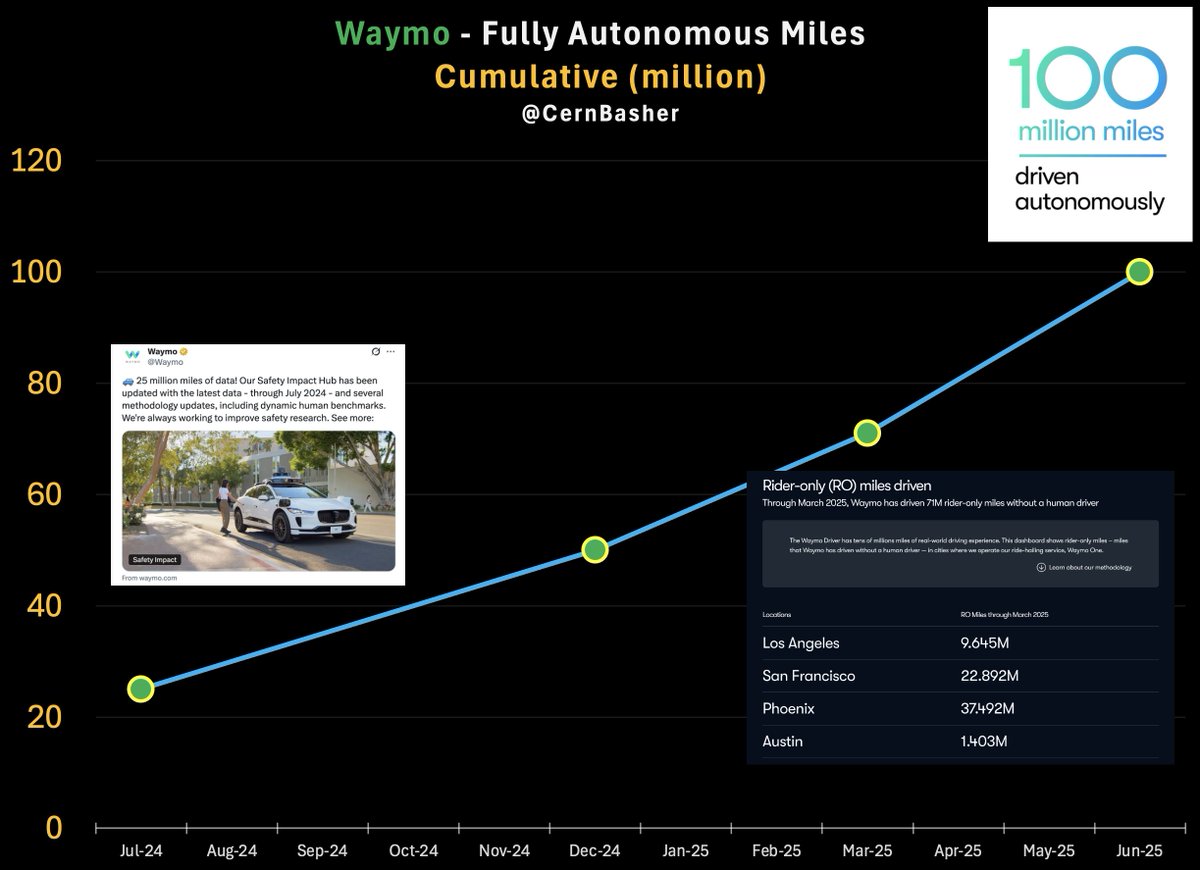Click the Dec-24 data point at 50 million
1200x870 pixels.
[595, 550]
